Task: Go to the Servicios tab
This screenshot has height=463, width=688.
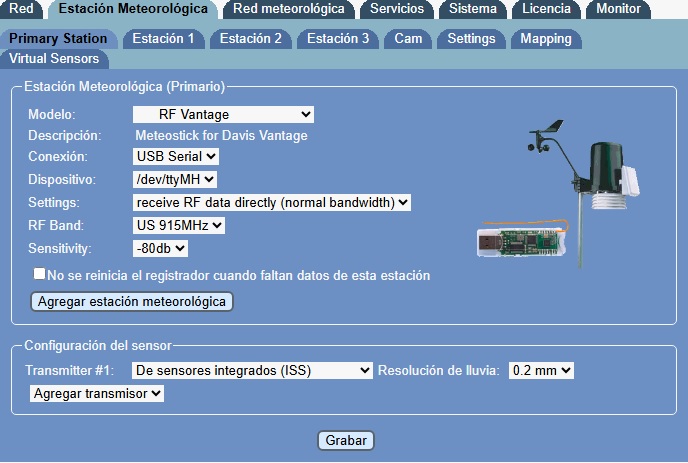Action: [x=396, y=9]
